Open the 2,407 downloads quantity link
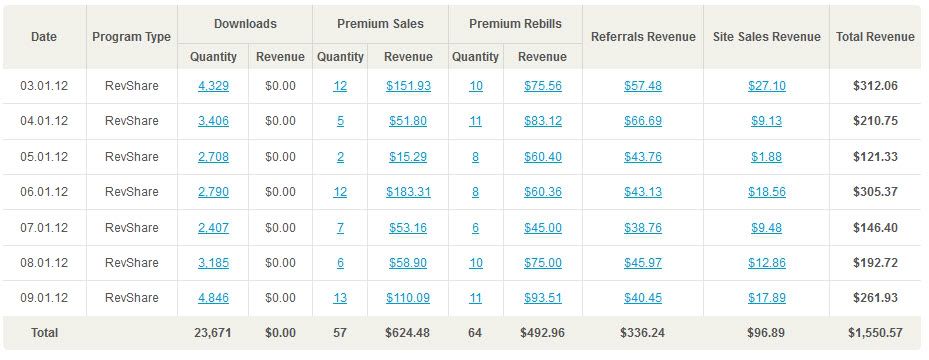This screenshot has width=929, height=360. click(x=213, y=227)
